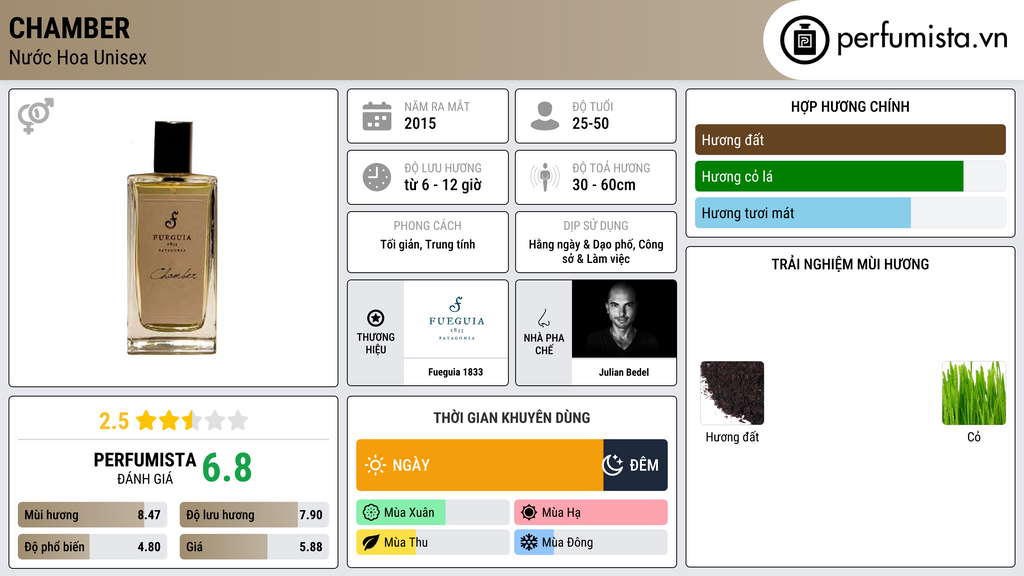Click the PERFUMISTA ĐÁNH GIÁ label
This screenshot has width=1024, height=576.
[x=144, y=468]
